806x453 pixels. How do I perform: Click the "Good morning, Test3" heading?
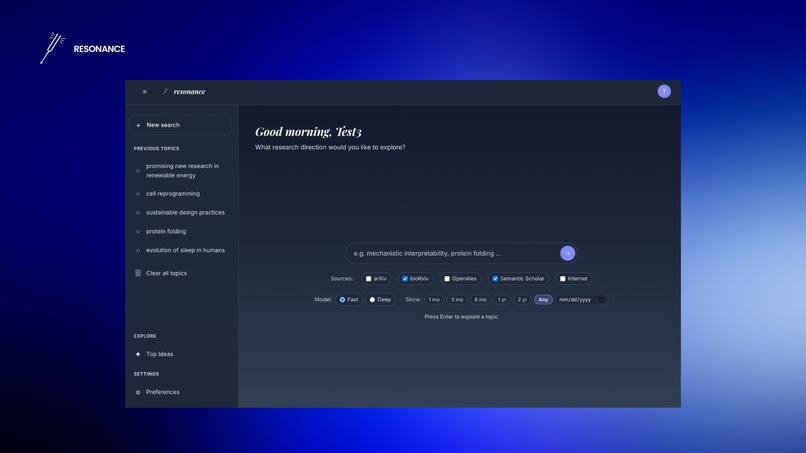click(308, 132)
